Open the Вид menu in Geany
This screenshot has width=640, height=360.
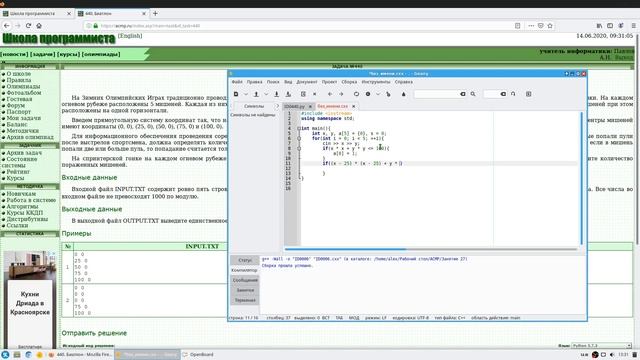288,82
